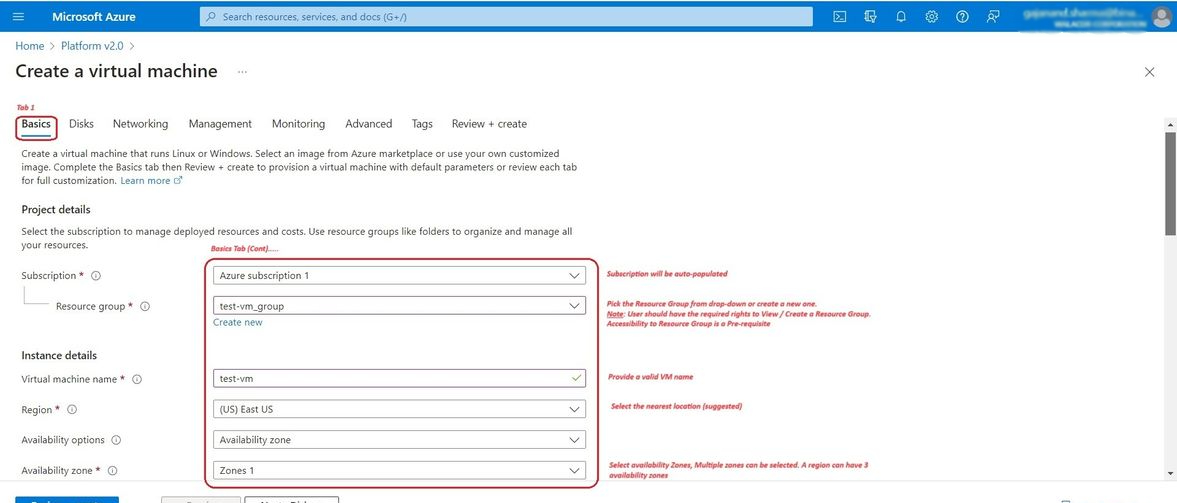1177x503 pixels.
Task: Focus the Search resources, services, and docs box
Action: [x=506, y=17]
